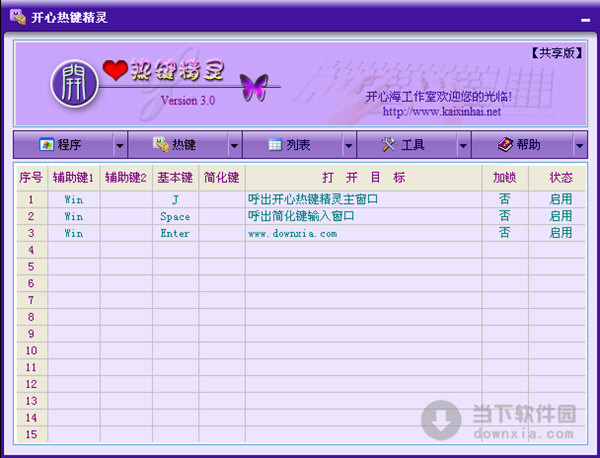Select row number 15

click(31, 434)
